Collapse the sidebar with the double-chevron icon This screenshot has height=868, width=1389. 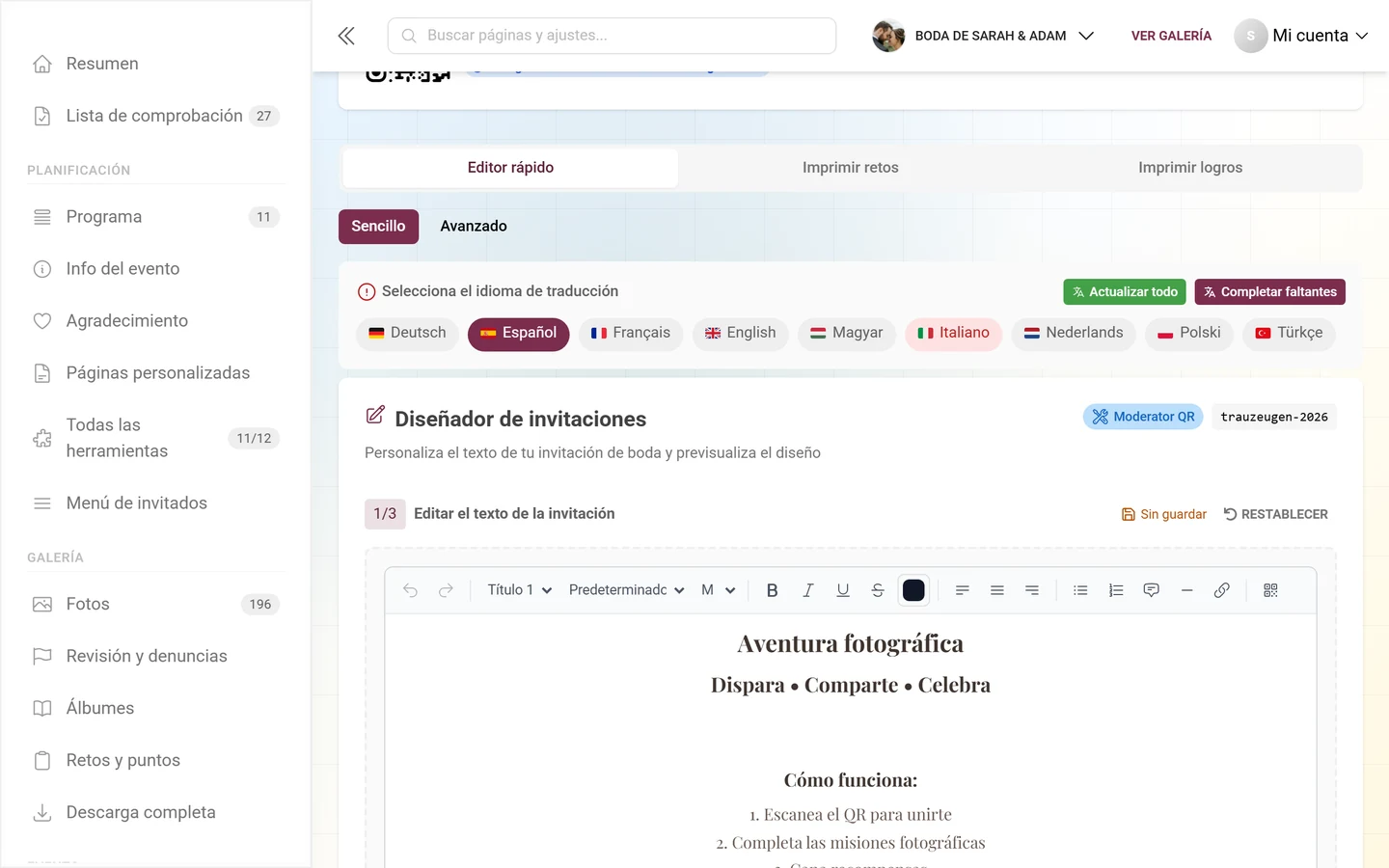pyautogui.click(x=346, y=36)
